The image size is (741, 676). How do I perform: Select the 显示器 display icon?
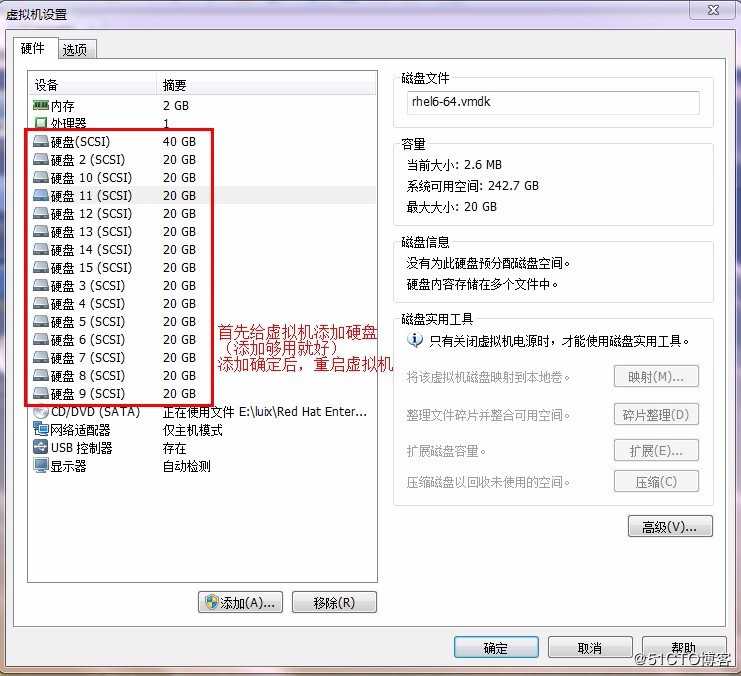41,466
